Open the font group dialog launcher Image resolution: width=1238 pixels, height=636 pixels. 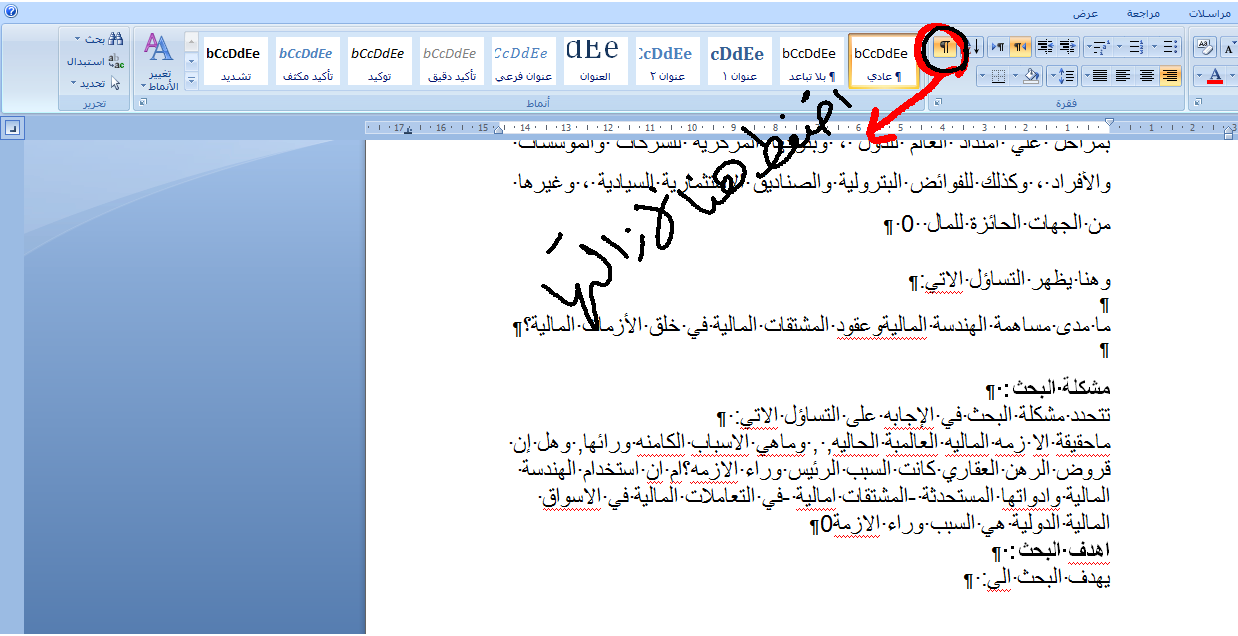click(x=1199, y=103)
